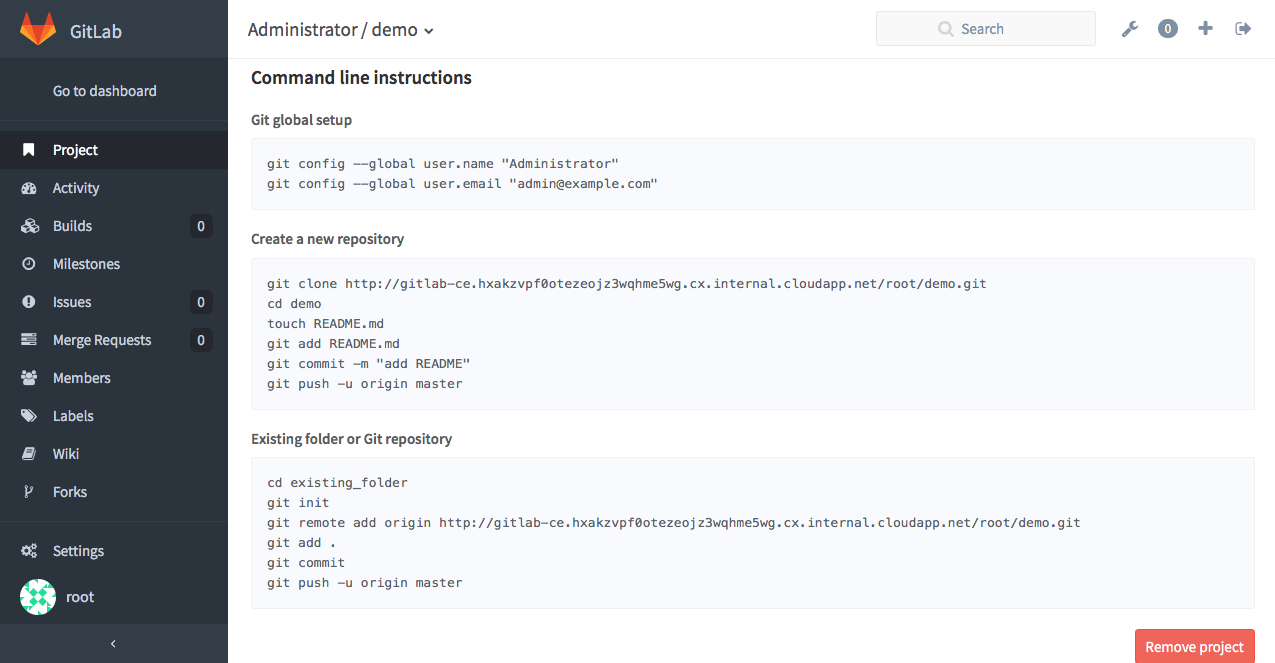This screenshot has height=663, width=1275.
Task: Select Labels in the sidebar
Action: point(73,415)
